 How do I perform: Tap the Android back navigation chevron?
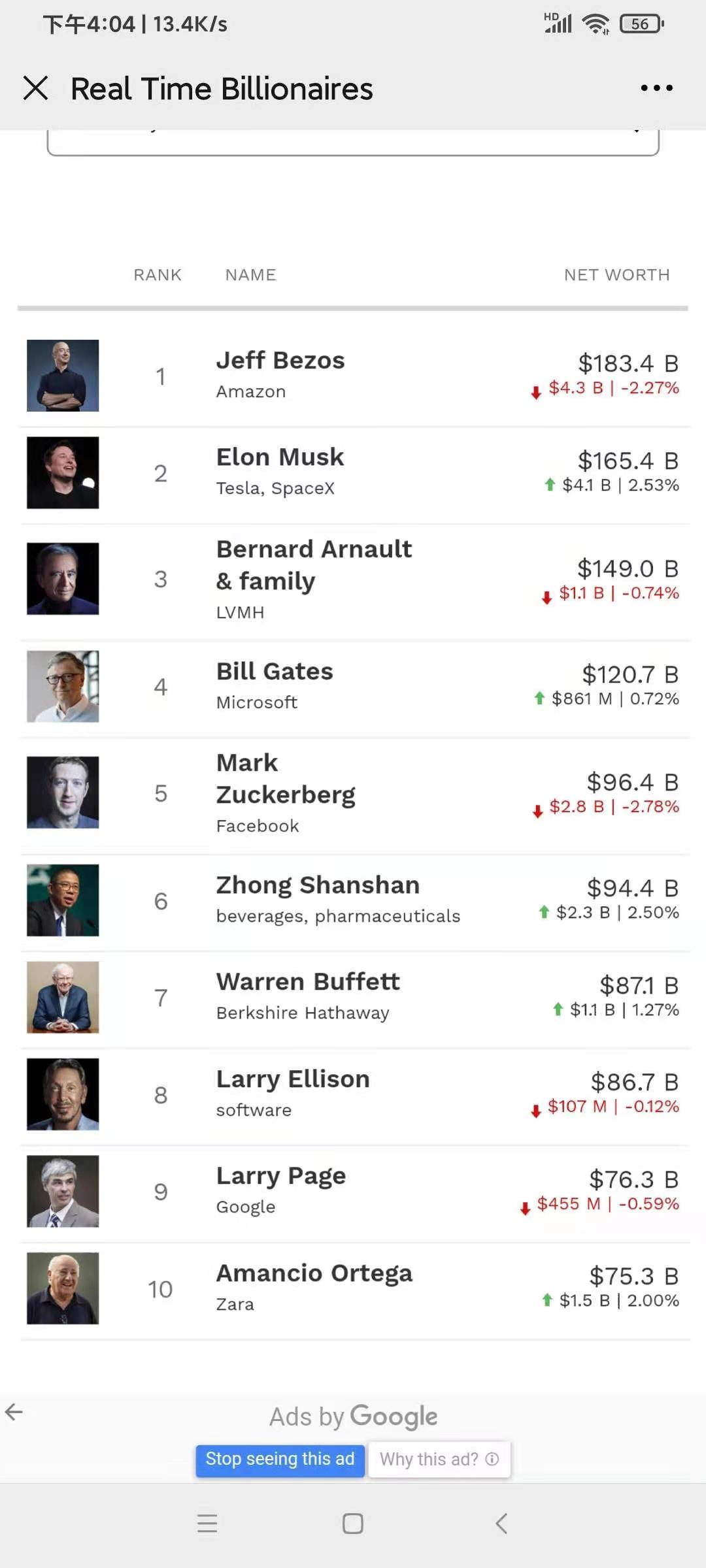pyautogui.click(x=501, y=1523)
